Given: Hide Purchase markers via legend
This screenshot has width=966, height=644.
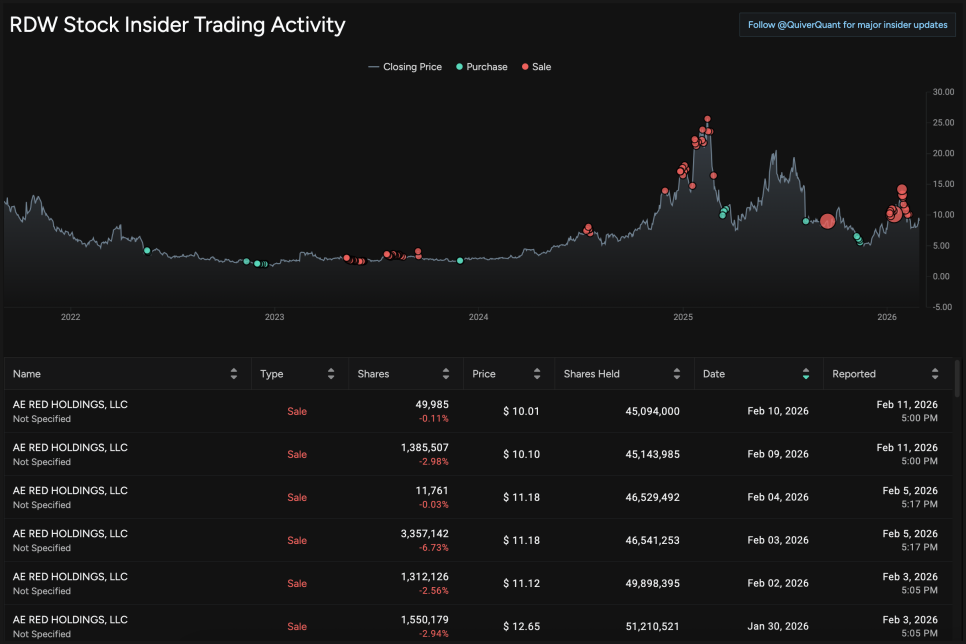Looking at the screenshot, I should click(481, 67).
